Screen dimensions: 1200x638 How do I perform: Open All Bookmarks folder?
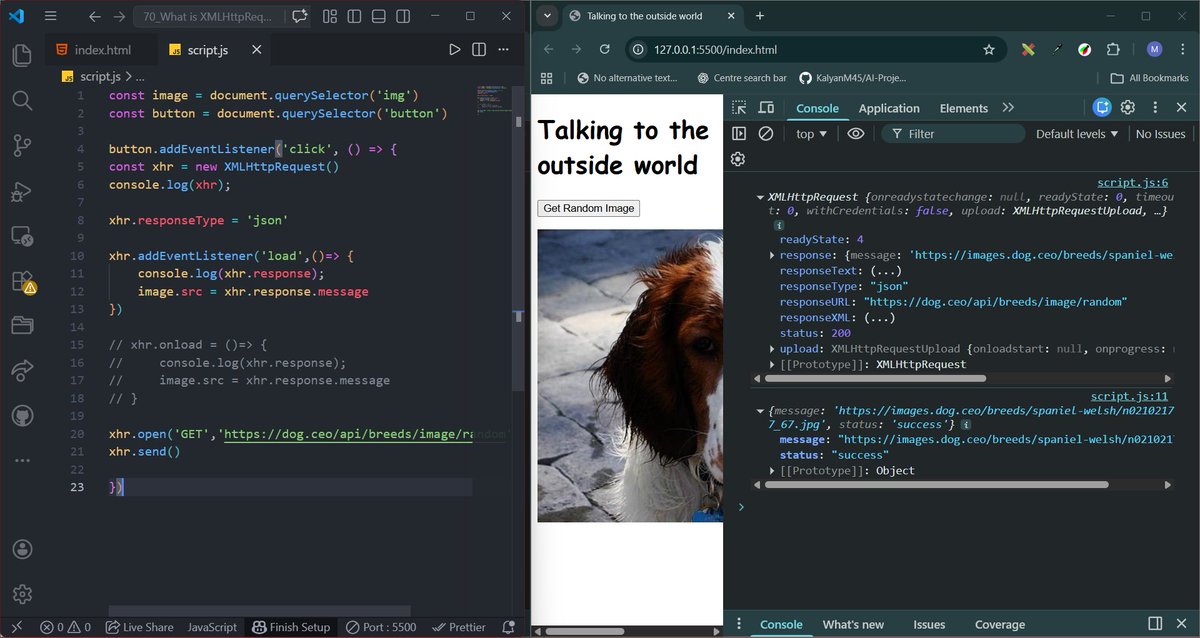(1150, 78)
